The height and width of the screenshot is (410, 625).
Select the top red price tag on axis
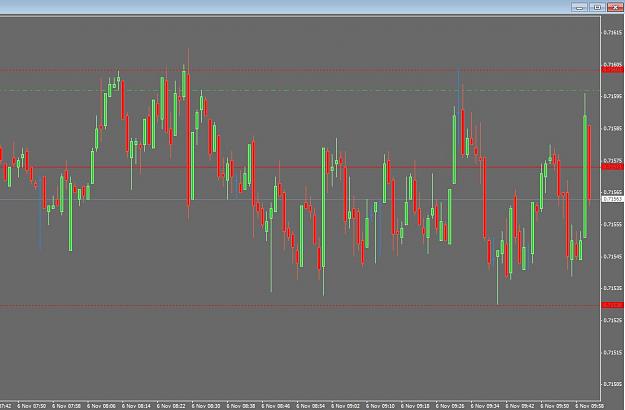[613, 70]
